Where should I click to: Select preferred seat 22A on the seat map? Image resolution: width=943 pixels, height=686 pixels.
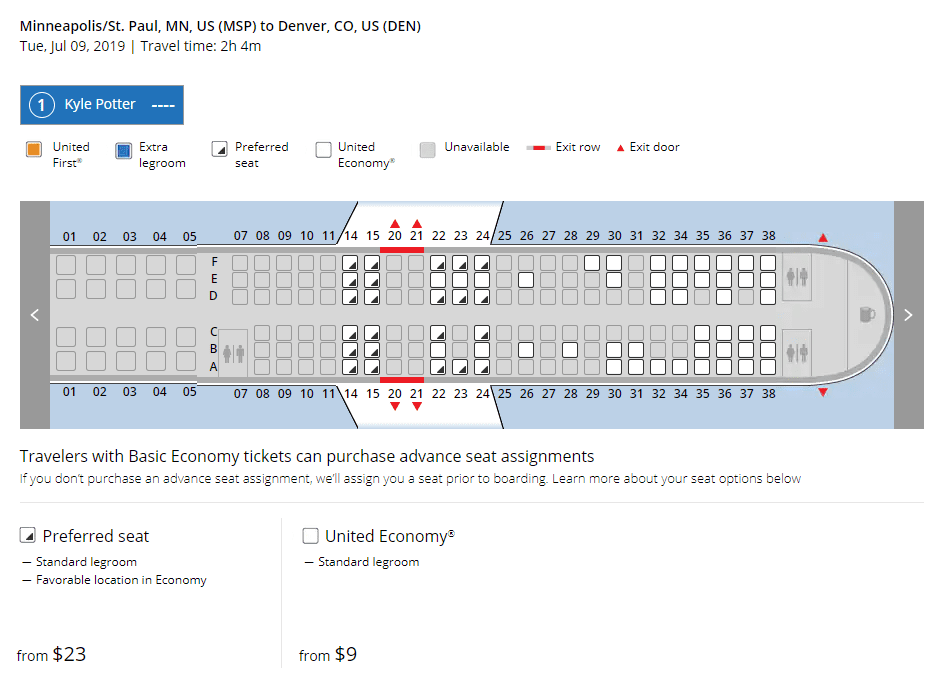pyautogui.click(x=440, y=367)
